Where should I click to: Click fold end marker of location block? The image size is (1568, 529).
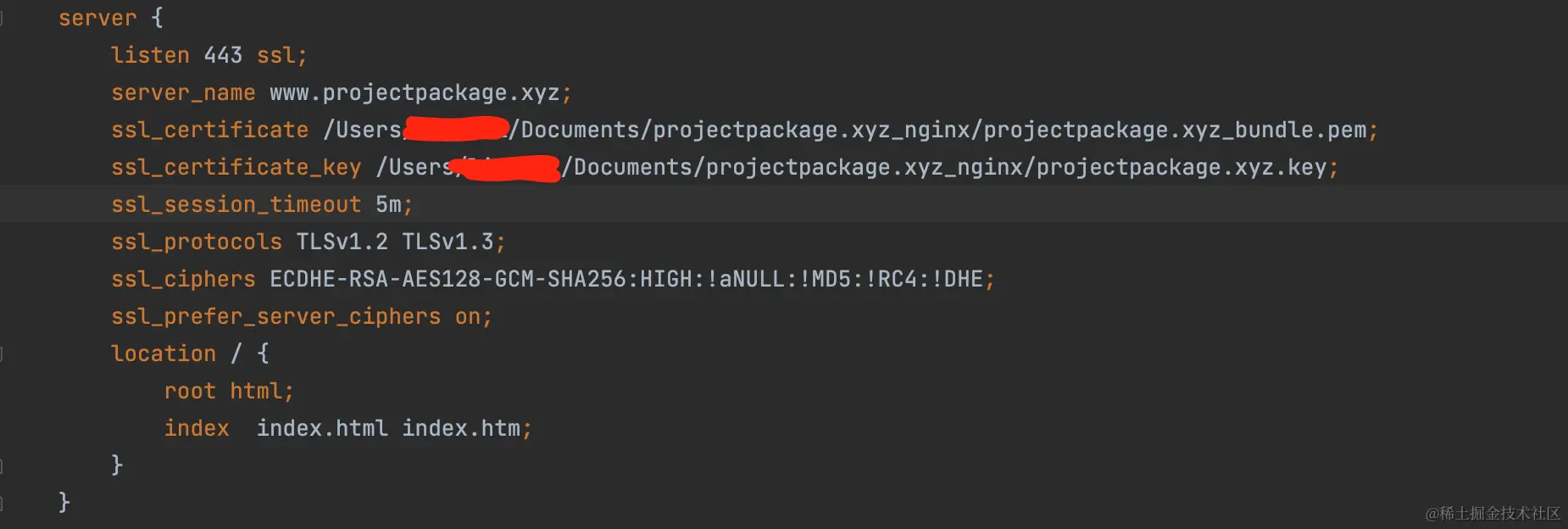tap(2, 465)
